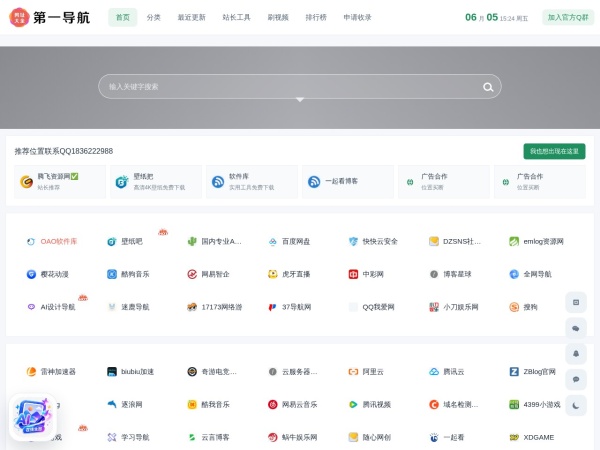This screenshot has height=450, width=600.
Task: Click the 樱花动漫 icon
Action: coord(31,274)
